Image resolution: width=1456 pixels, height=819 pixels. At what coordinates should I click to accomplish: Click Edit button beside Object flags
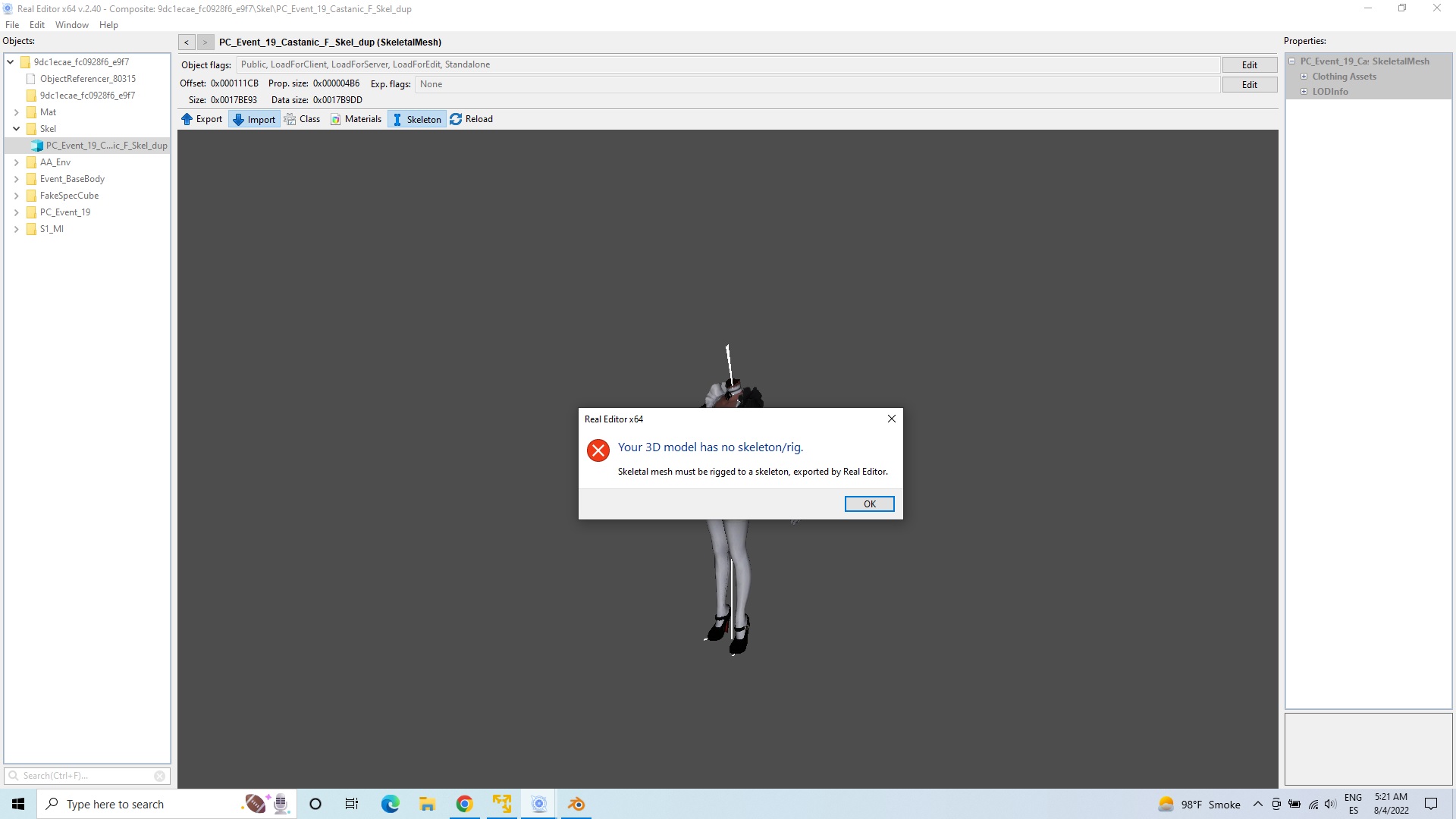1249,65
